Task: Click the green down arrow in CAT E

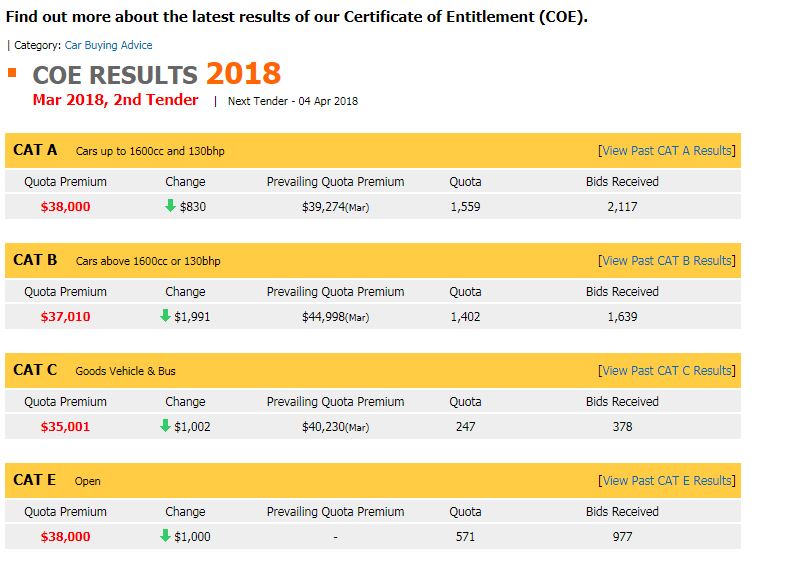Action: [165, 536]
